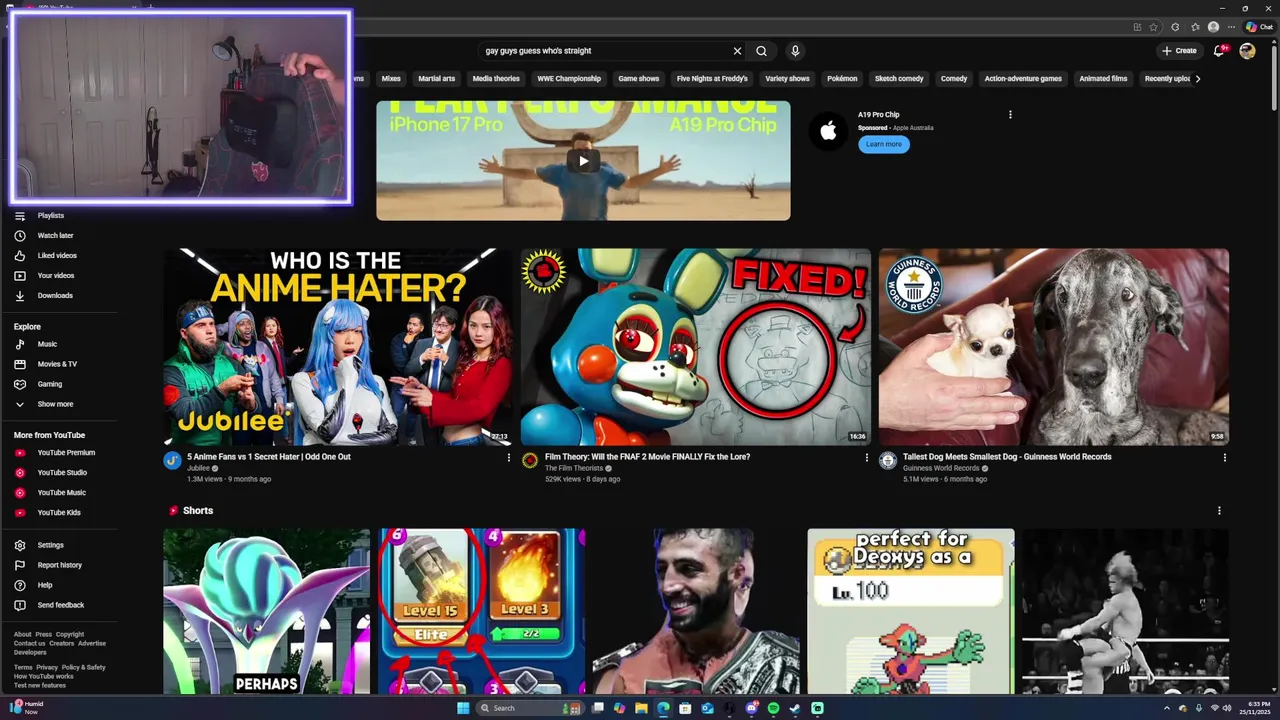Open YouTube Music
The width and height of the screenshot is (1280, 720).
click(60, 493)
